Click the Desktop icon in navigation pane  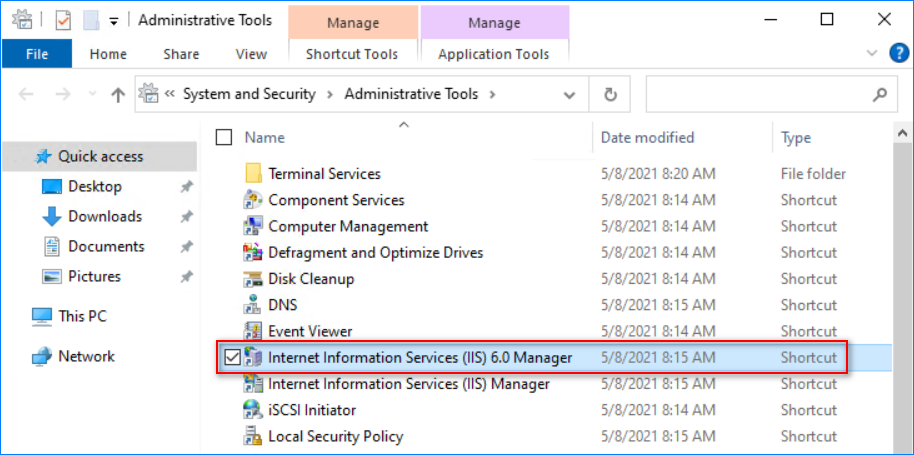click(x=52, y=186)
